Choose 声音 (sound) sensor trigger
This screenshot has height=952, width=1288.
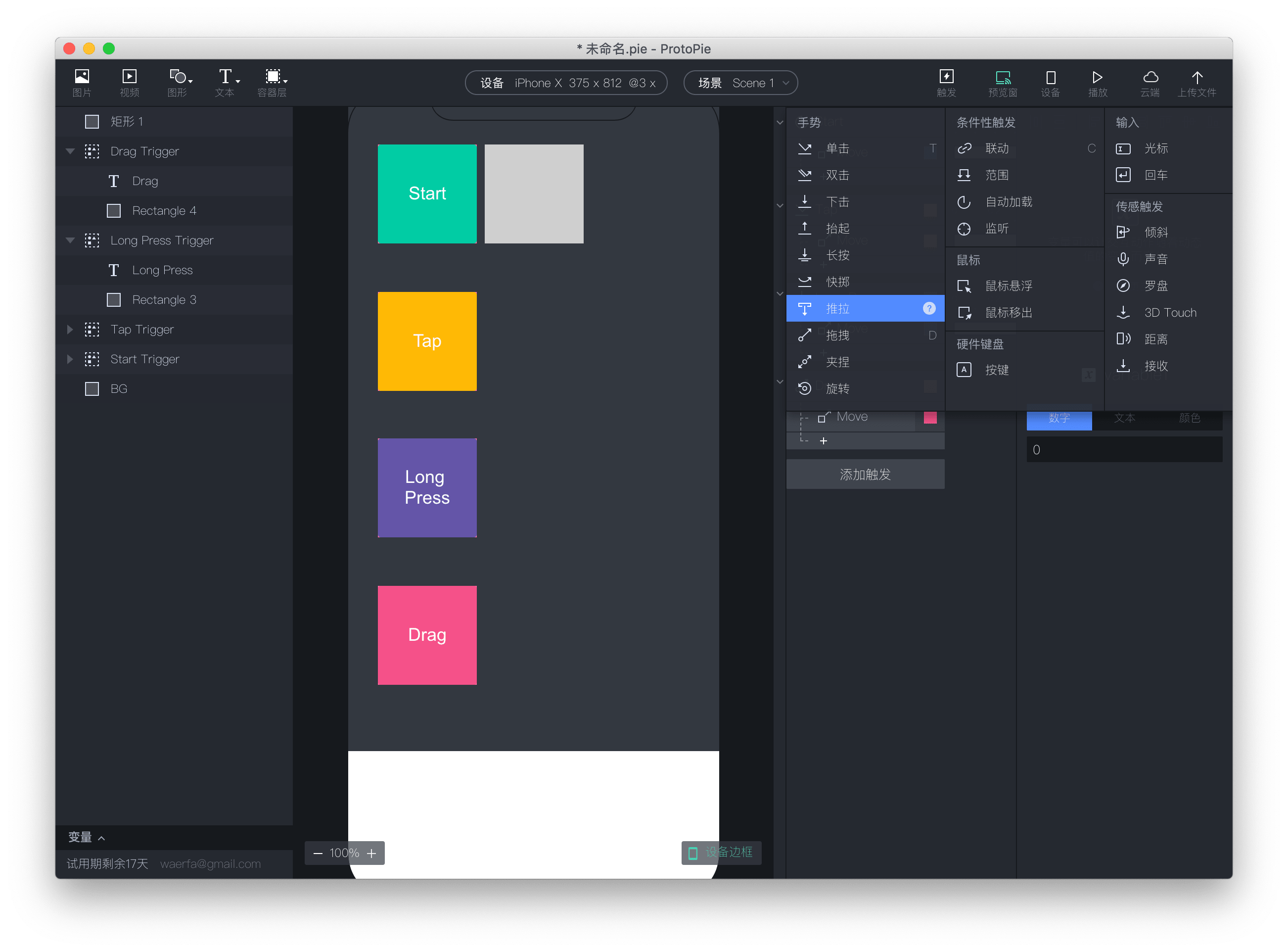[1169, 259]
